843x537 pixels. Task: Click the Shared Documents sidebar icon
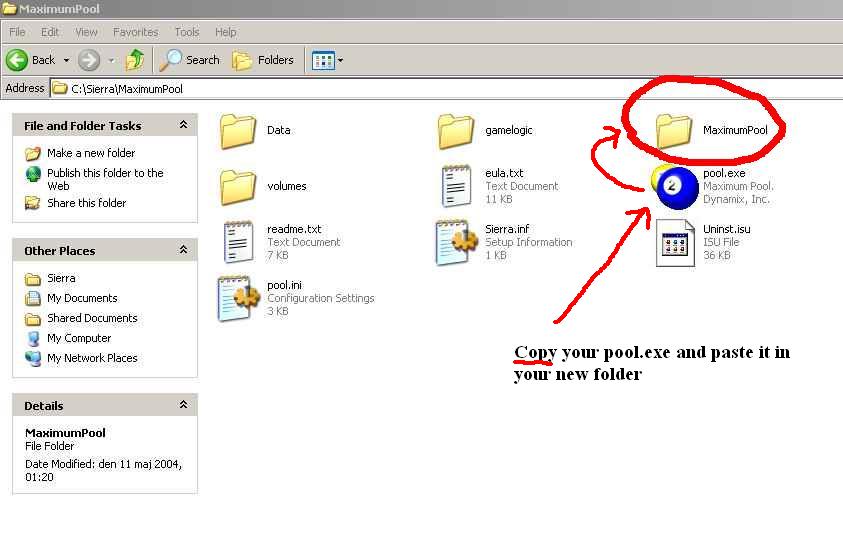[33, 319]
